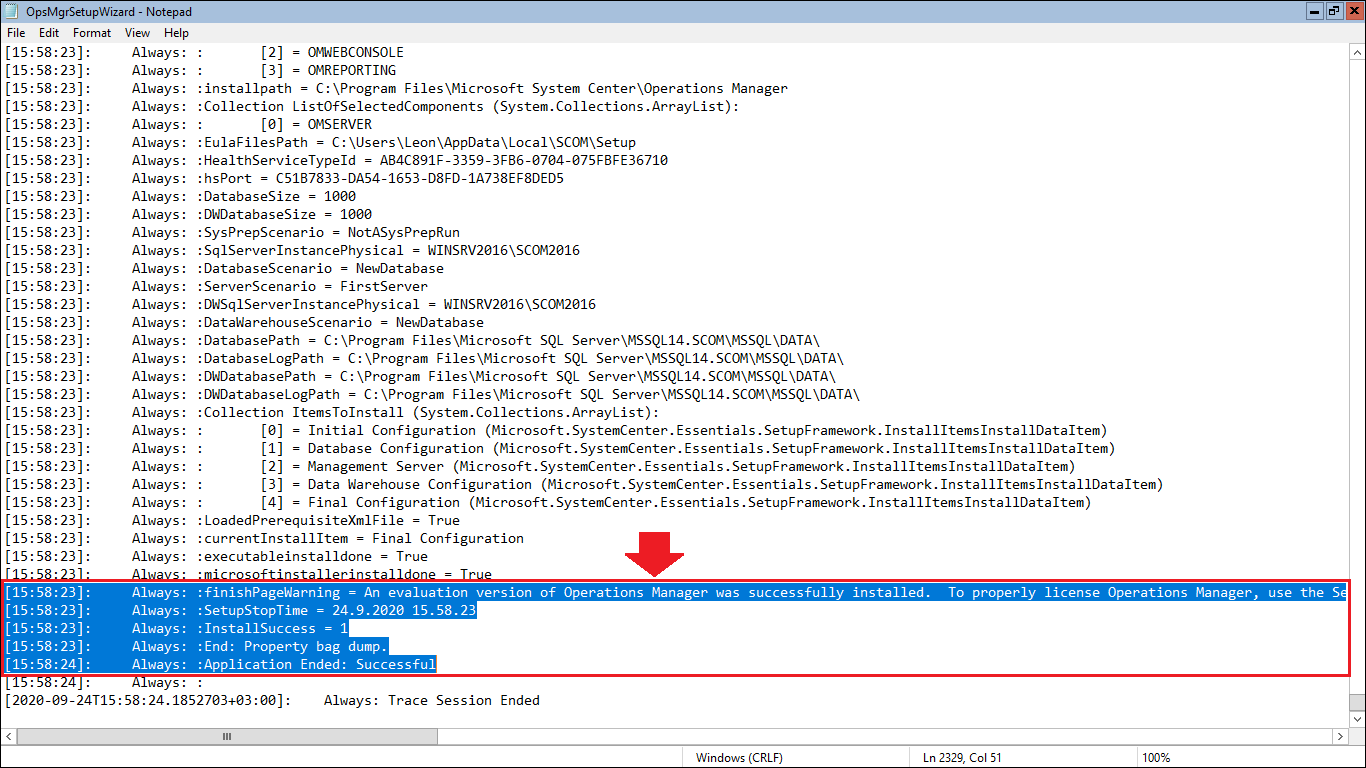Click the Notepad icon in title bar
1366x768 pixels.
point(11,11)
